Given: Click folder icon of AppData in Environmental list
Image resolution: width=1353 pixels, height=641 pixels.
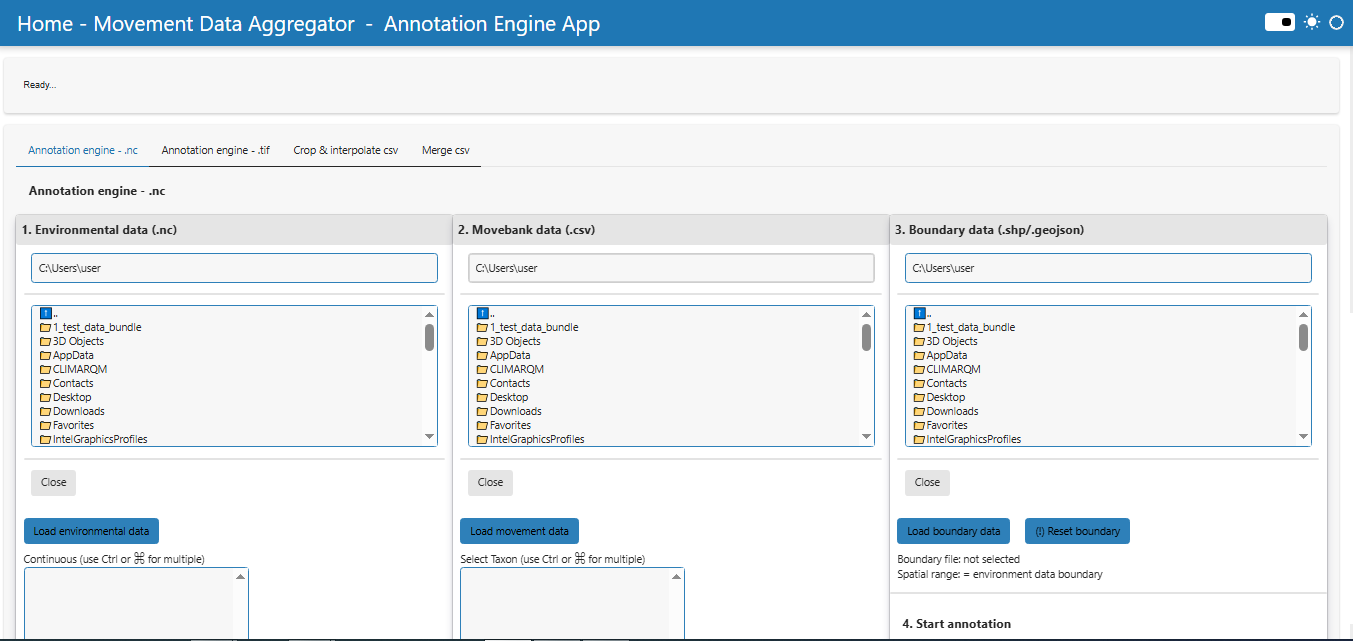Looking at the screenshot, I should point(45,355).
